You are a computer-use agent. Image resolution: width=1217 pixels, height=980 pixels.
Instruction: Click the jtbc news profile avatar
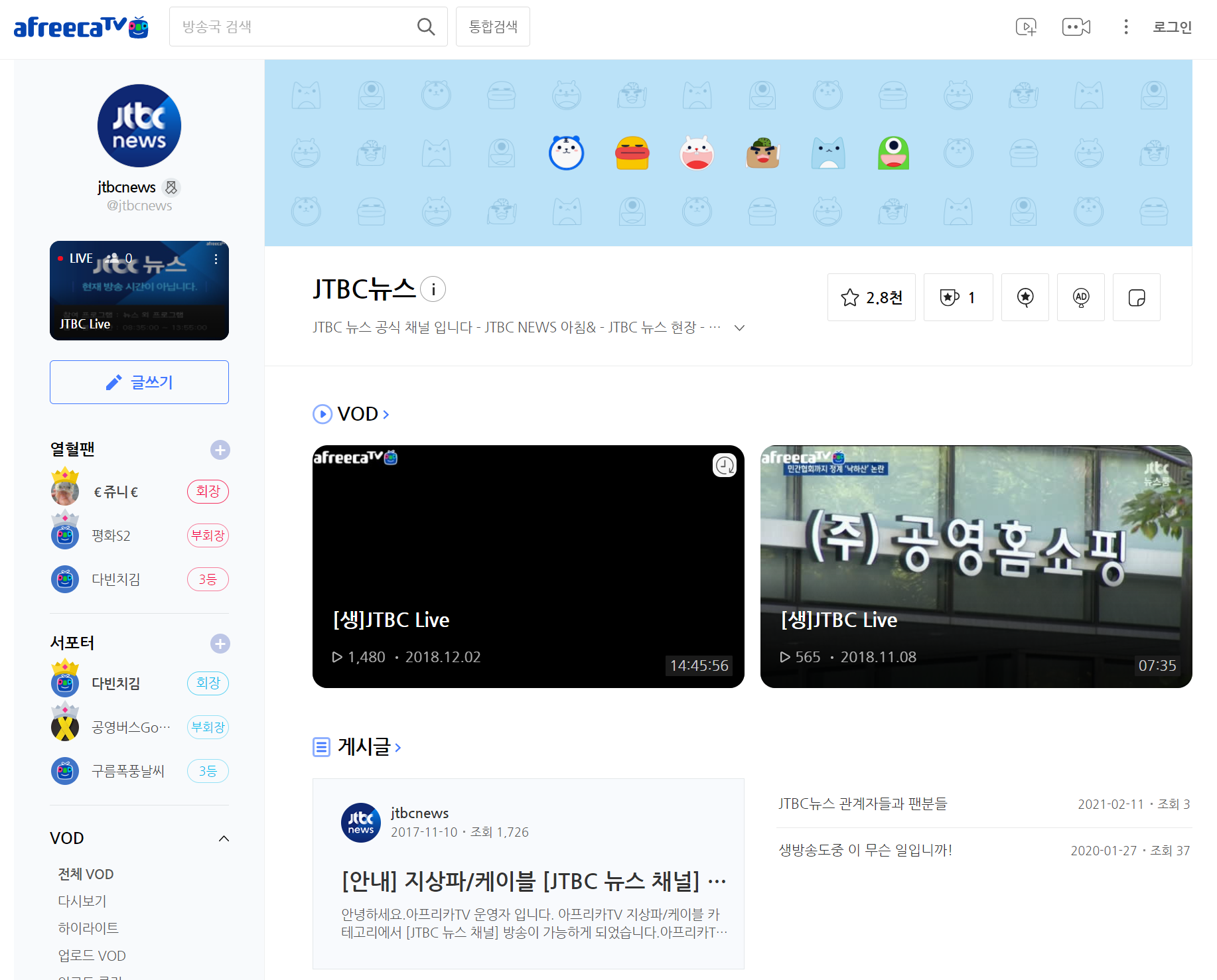[139, 126]
